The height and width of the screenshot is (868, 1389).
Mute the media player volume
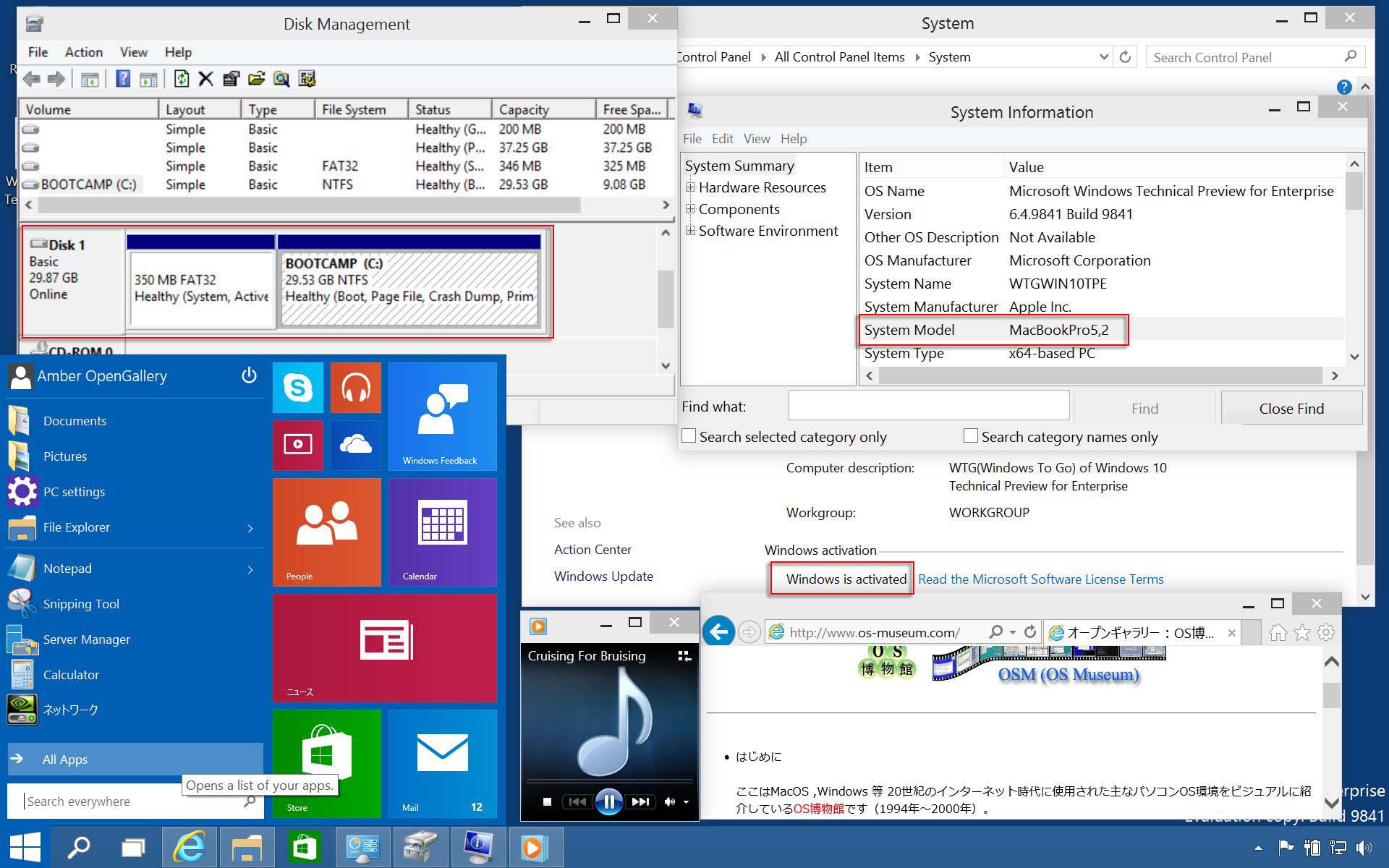[670, 801]
